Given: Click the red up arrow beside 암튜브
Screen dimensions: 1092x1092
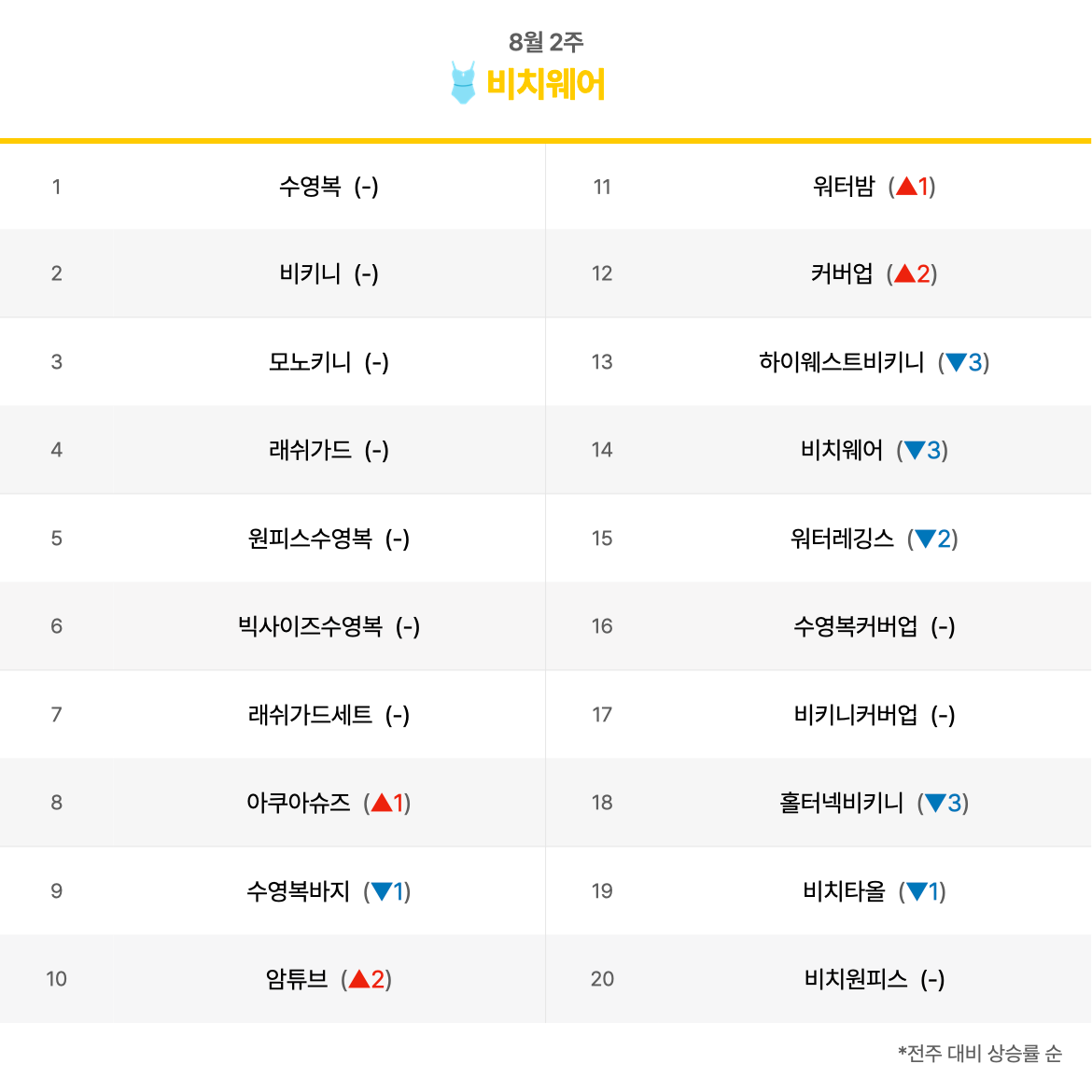Looking at the screenshot, I should pyautogui.click(x=359, y=979).
